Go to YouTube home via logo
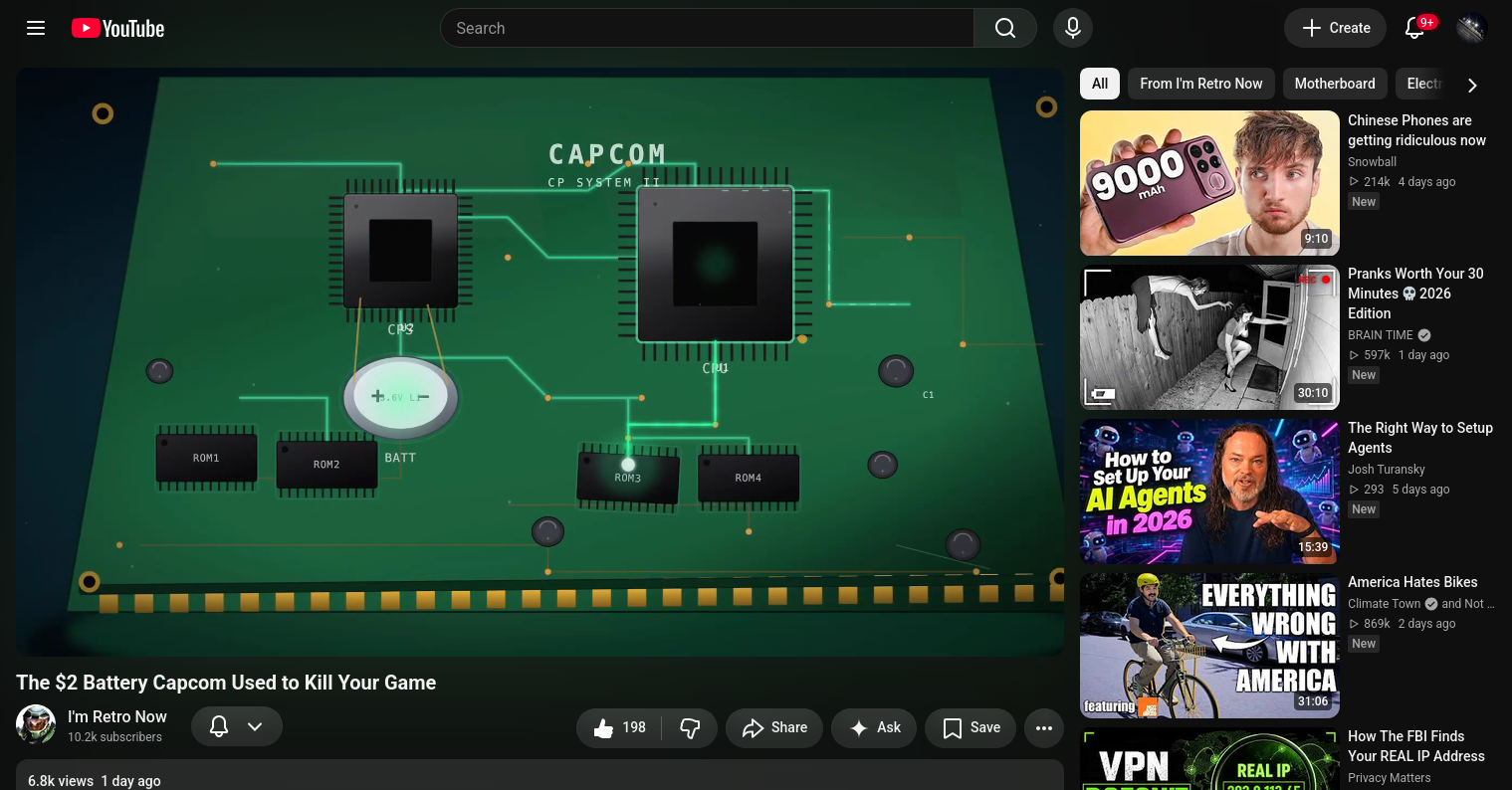The height and width of the screenshot is (790, 1512). pyautogui.click(x=117, y=28)
